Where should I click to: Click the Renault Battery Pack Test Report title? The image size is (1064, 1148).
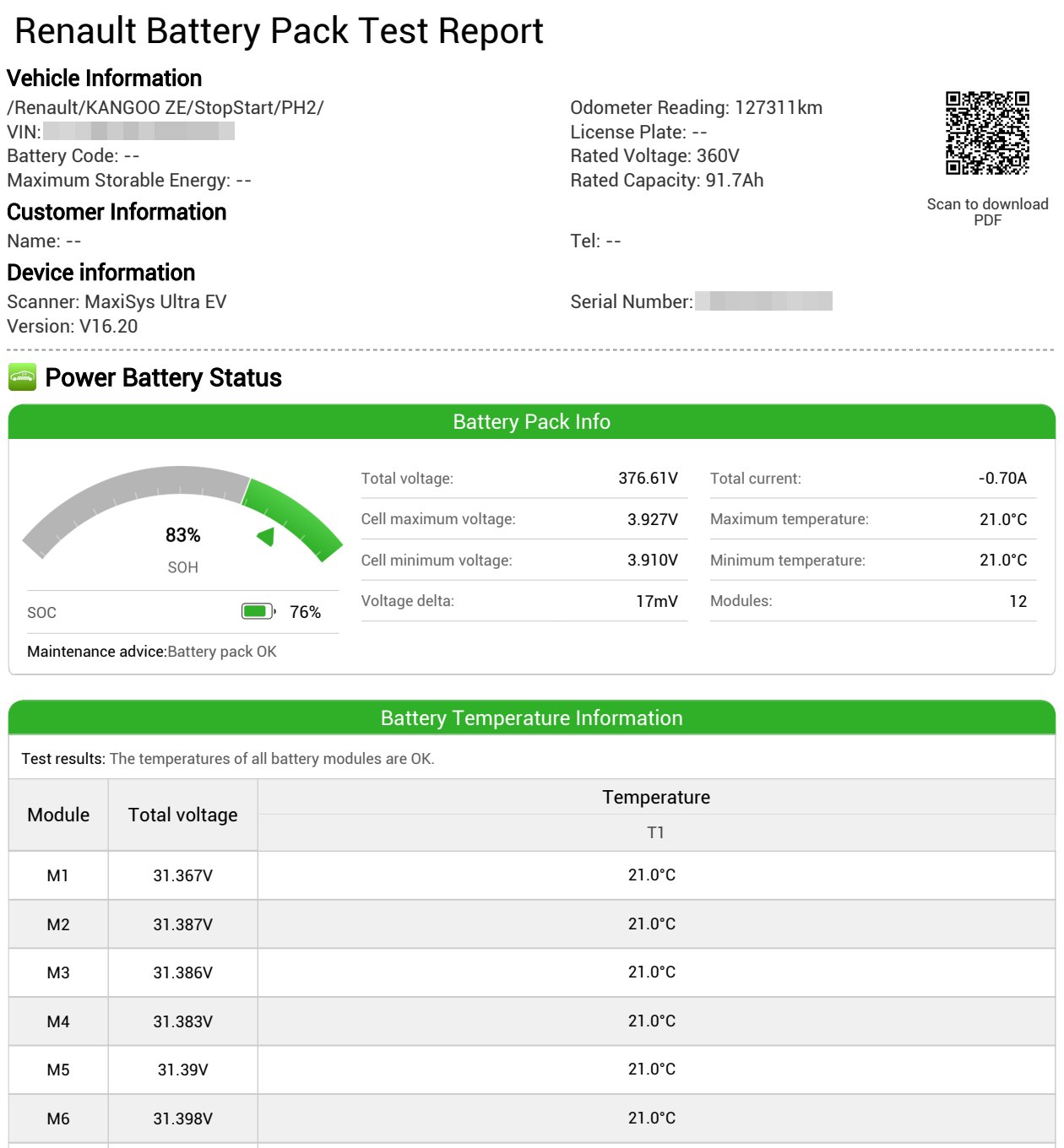pyautogui.click(x=279, y=30)
